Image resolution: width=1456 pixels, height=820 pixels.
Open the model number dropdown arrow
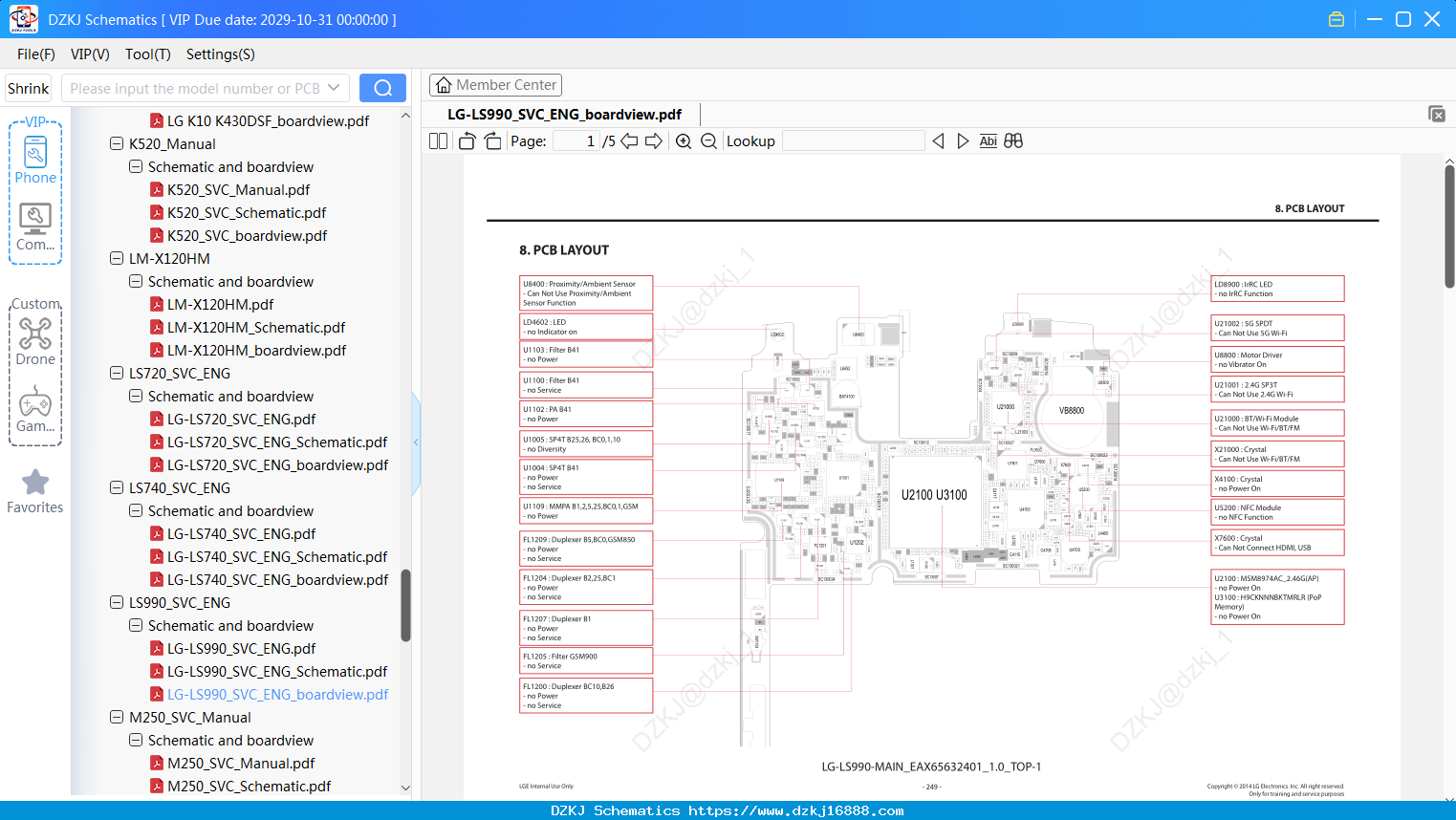click(334, 88)
